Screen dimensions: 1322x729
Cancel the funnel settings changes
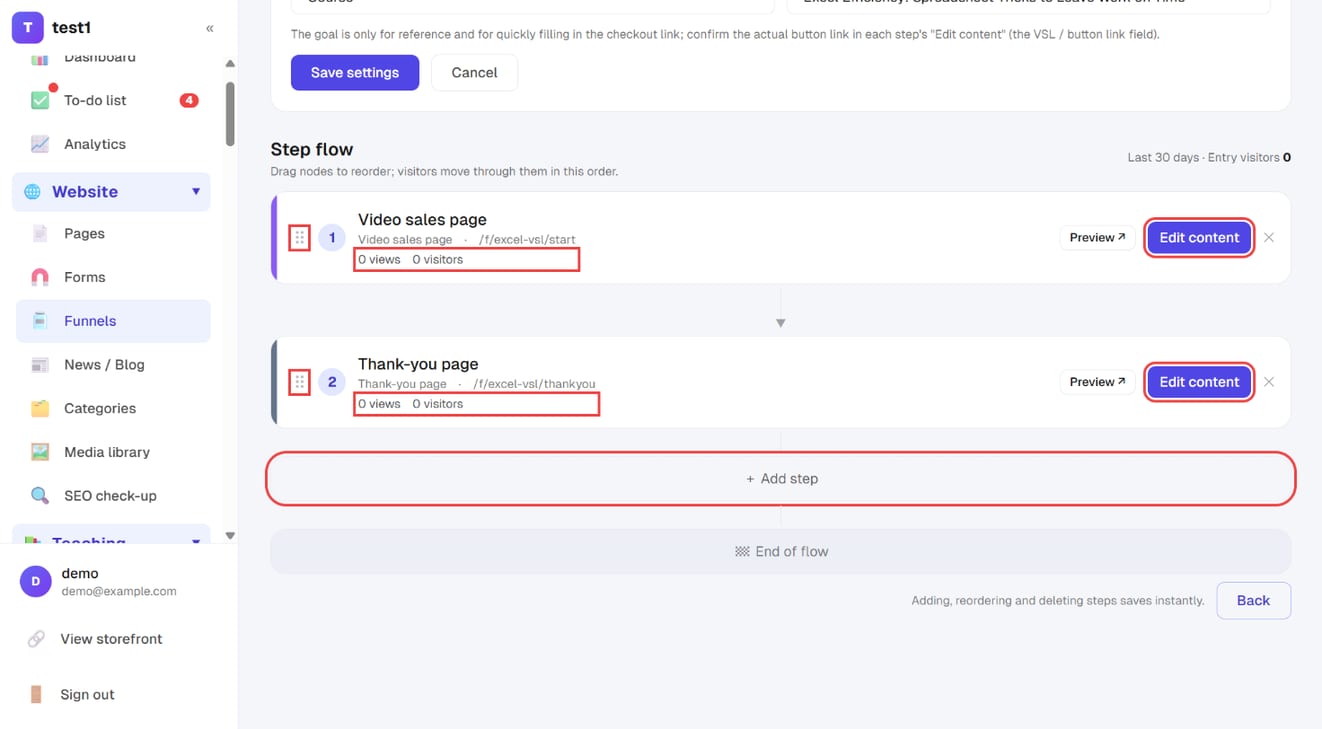(x=474, y=73)
